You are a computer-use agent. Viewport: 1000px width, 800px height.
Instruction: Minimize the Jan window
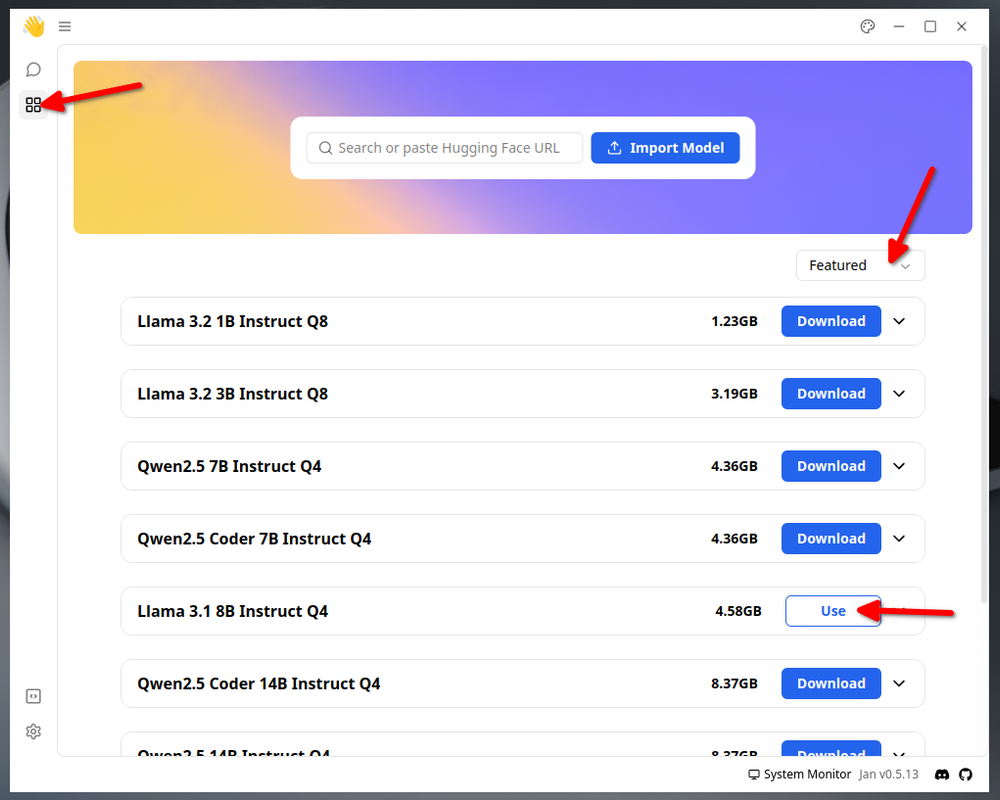899,26
